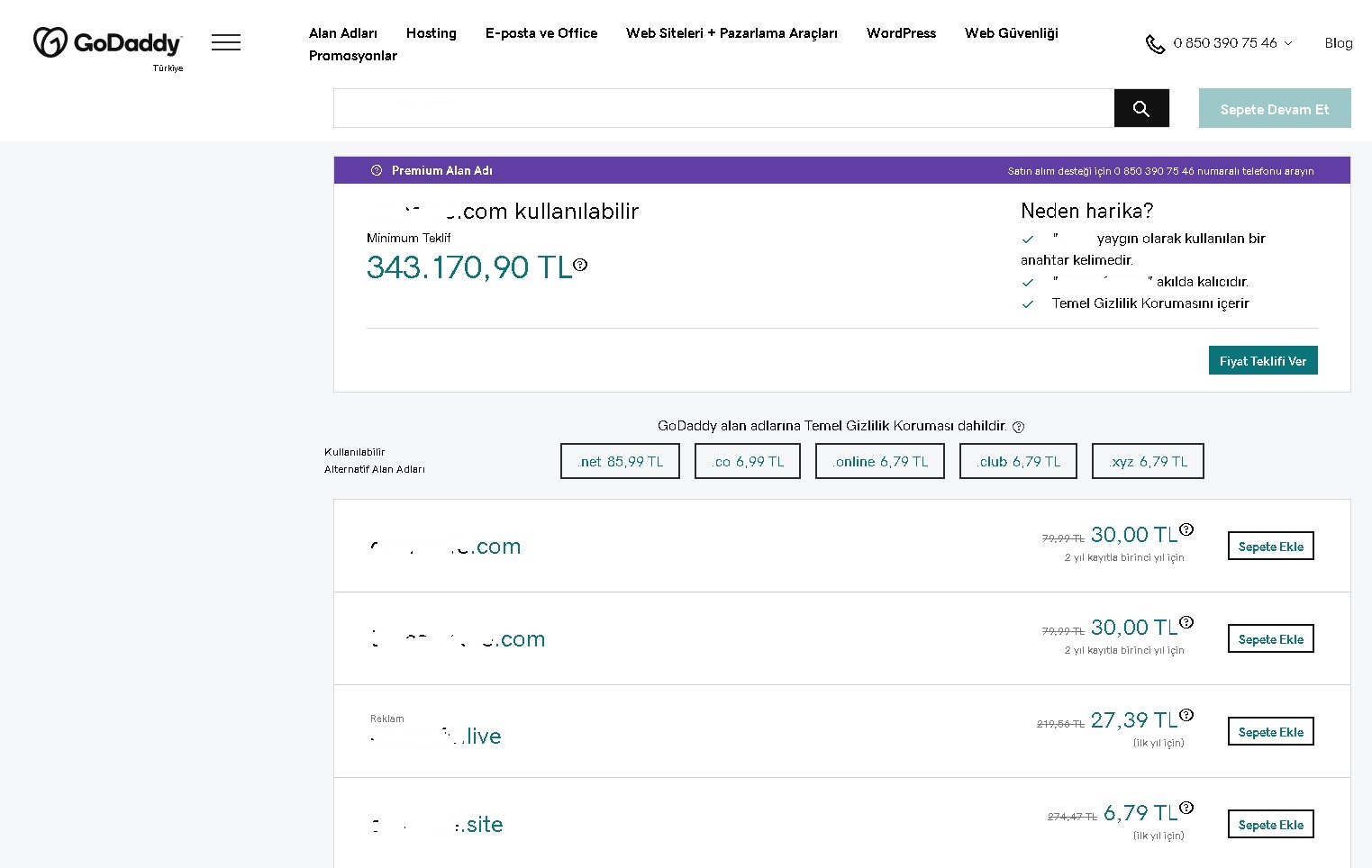Click the Premium Alan Adı info icon
This screenshot has height=868, width=1372.
377,170
